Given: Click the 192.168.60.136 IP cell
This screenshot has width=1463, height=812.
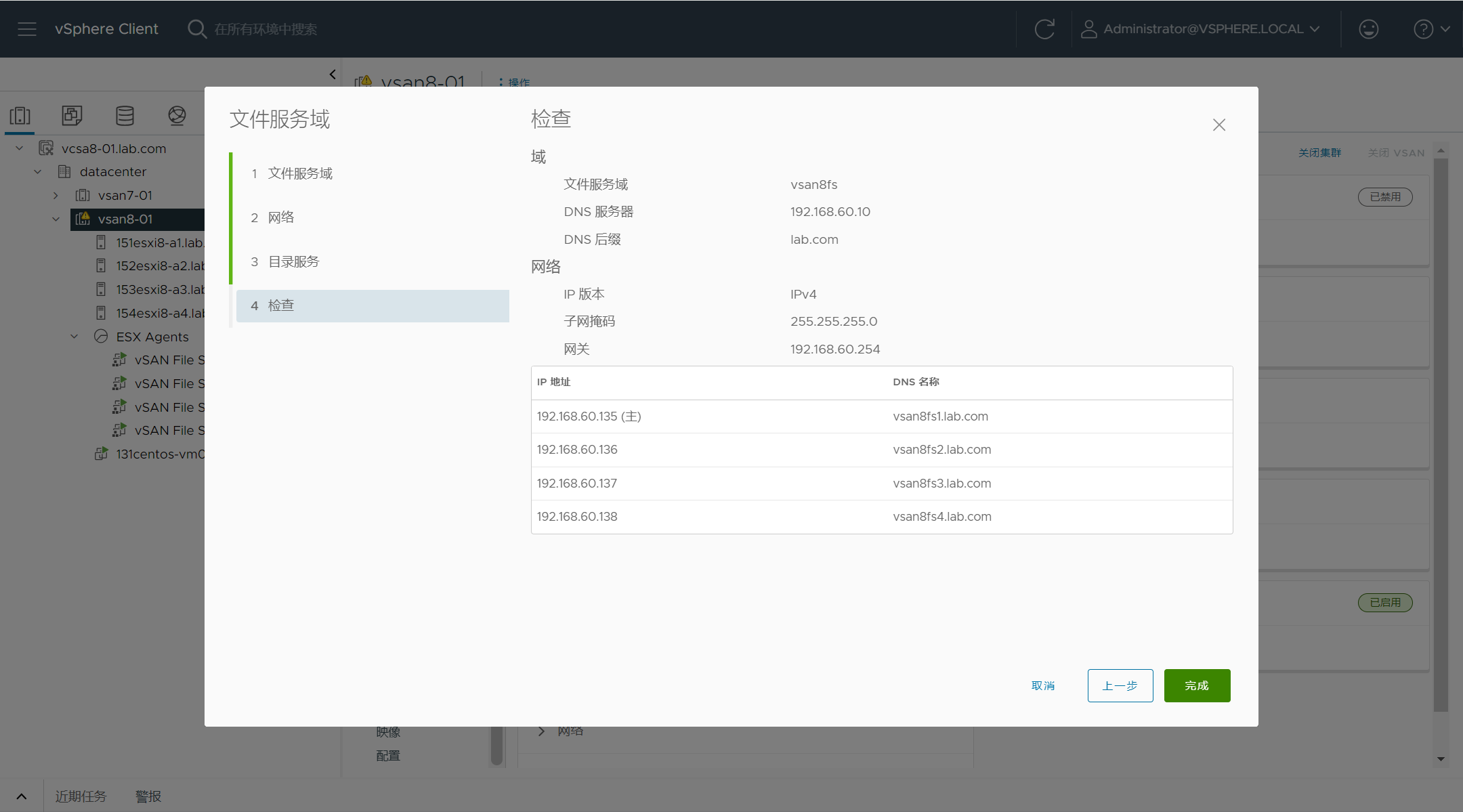Looking at the screenshot, I should coord(577,450).
